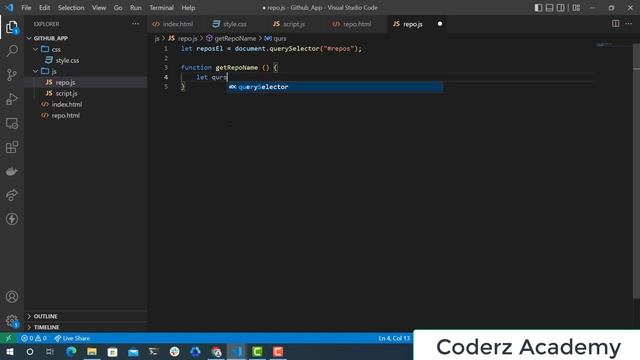The height and width of the screenshot is (360, 640).
Task: Open the View menu
Action: (99, 8)
